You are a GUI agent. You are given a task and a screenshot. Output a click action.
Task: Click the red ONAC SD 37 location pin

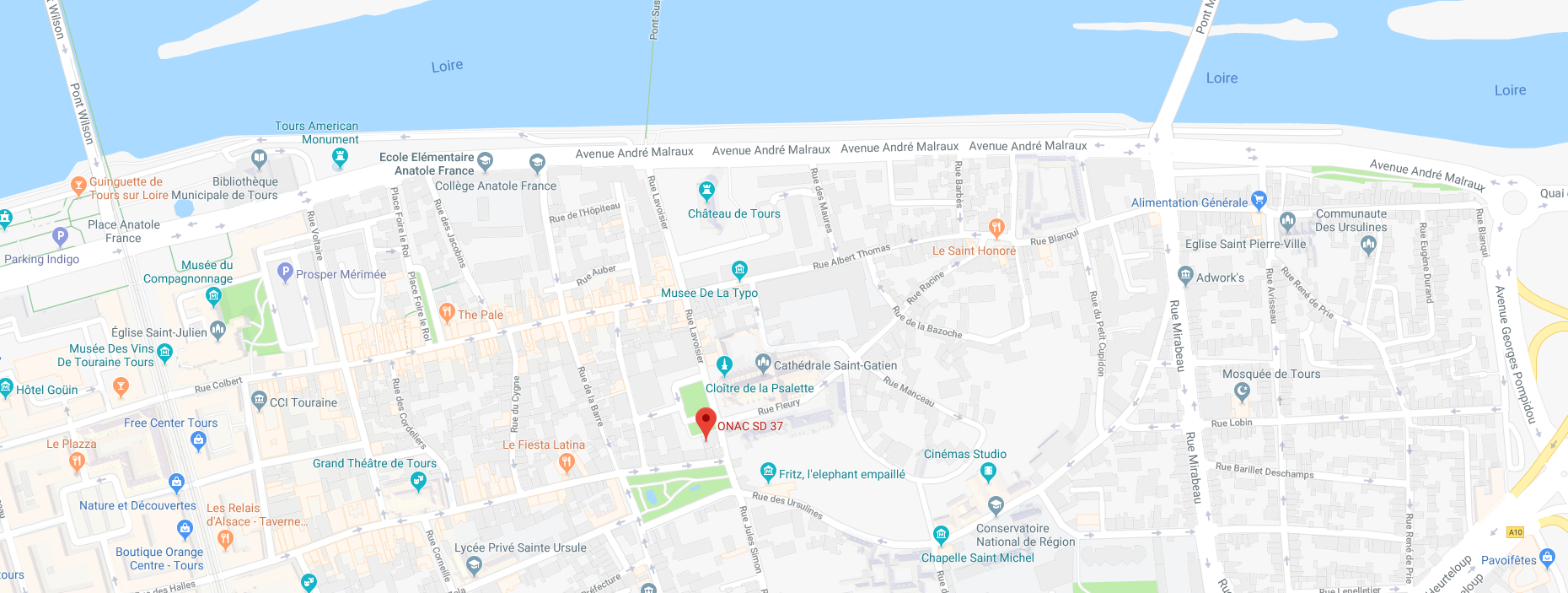click(x=706, y=423)
